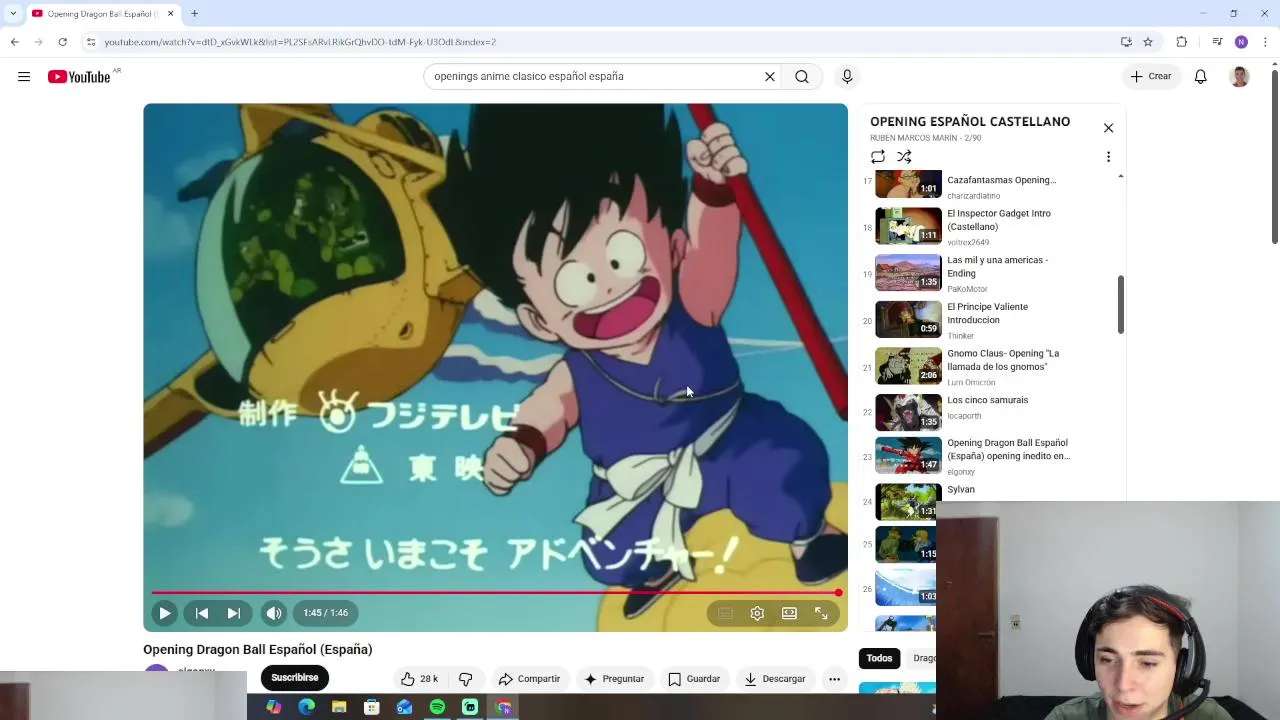Play the Dragon Ball video
Viewport: 1280px width, 720px height.
[x=165, y=613]
